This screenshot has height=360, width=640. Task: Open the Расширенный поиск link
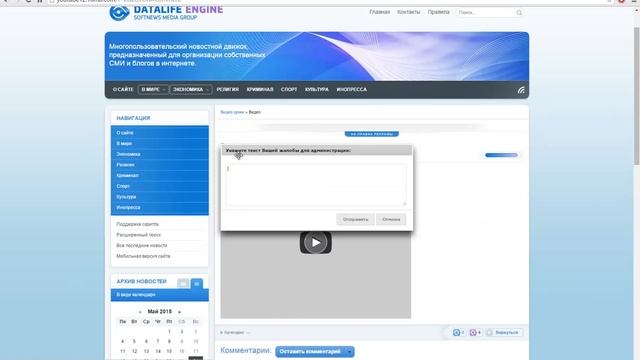point(138,235)
